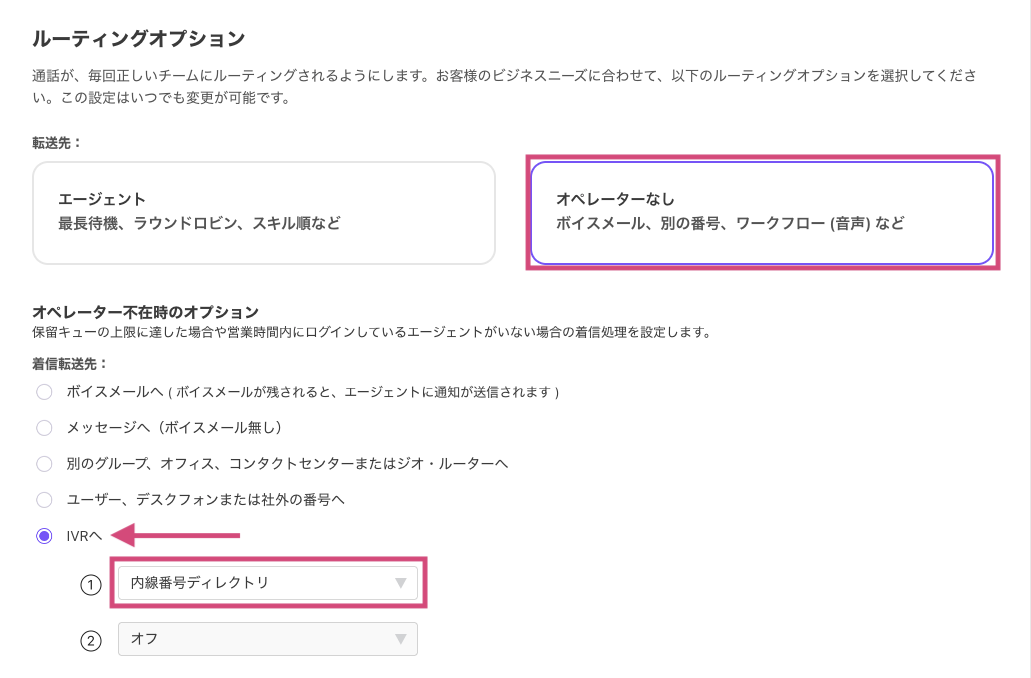Choose the メッセージへ（ボイスメール無し）radio option

tap(44, 428)
